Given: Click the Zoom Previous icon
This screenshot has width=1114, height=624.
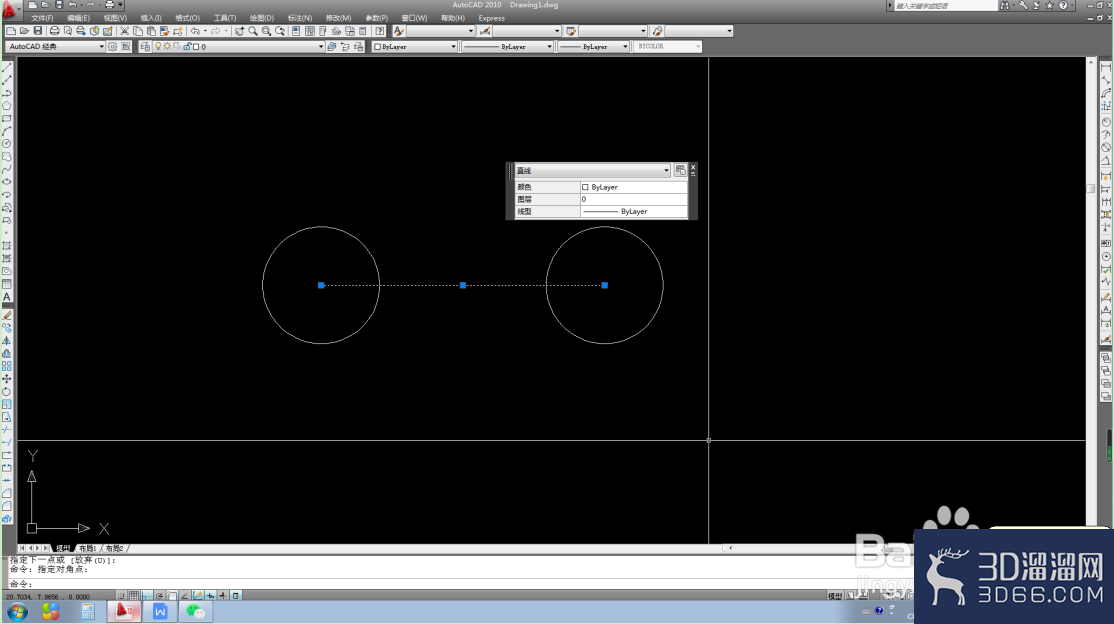Looking at the screenshot, I should (x=280, y=31).
